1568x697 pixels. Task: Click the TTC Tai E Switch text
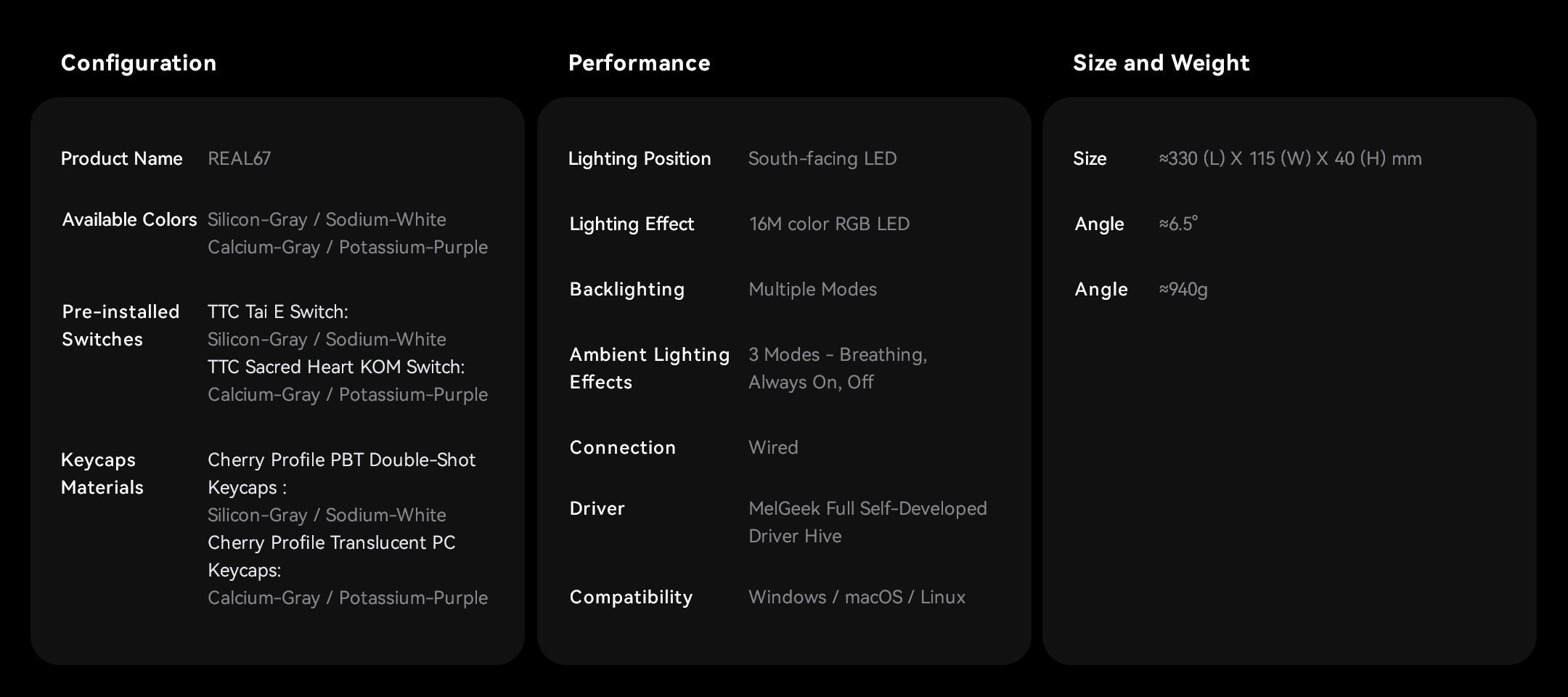point(277,311)
